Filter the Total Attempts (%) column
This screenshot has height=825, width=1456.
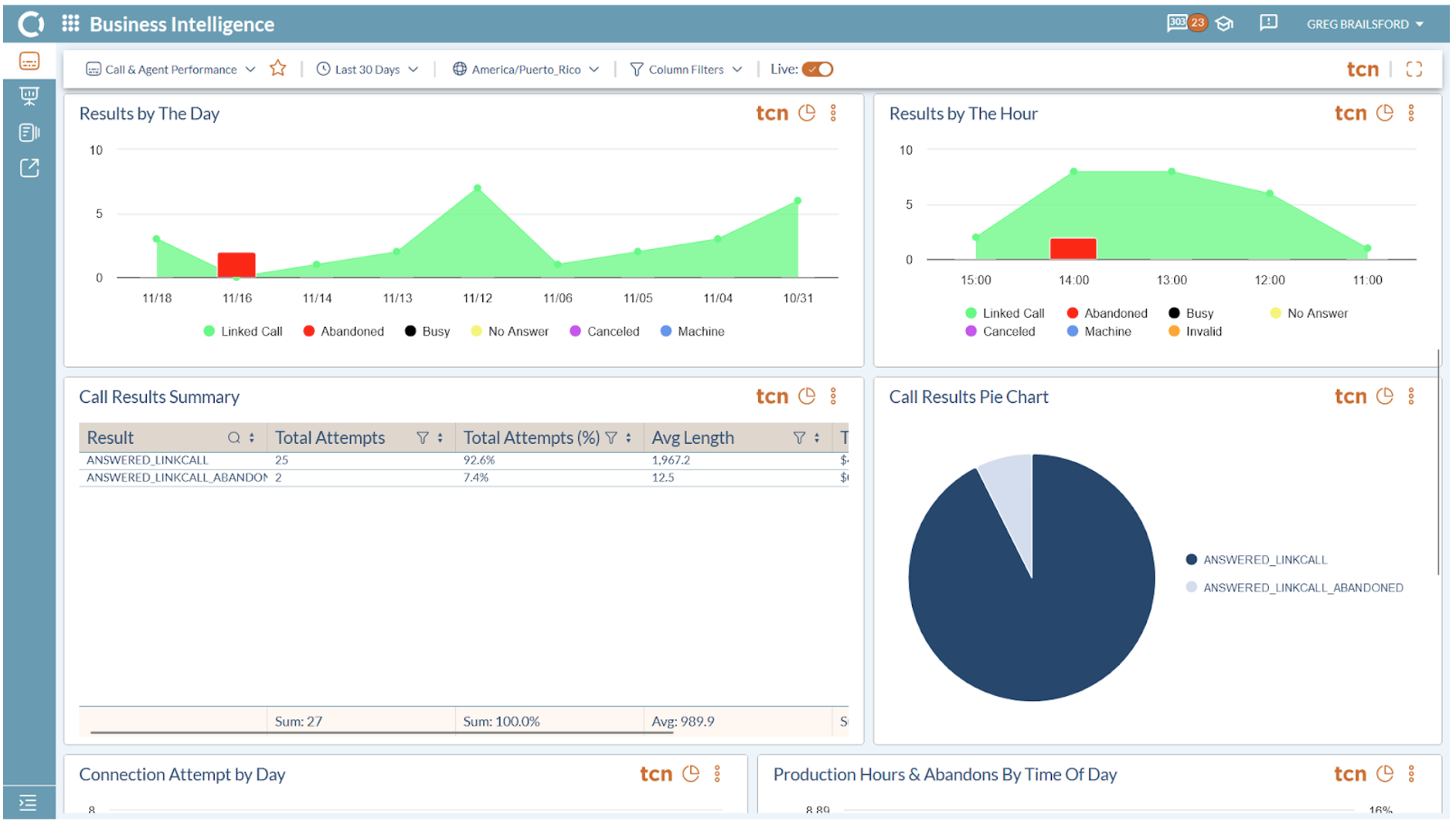coord(611,438)
